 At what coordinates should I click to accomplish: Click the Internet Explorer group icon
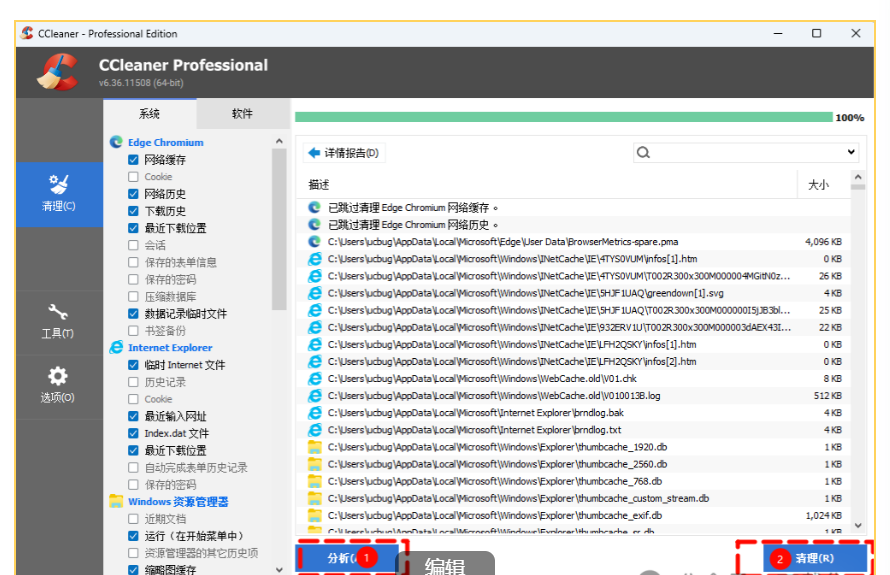(116, 347)
